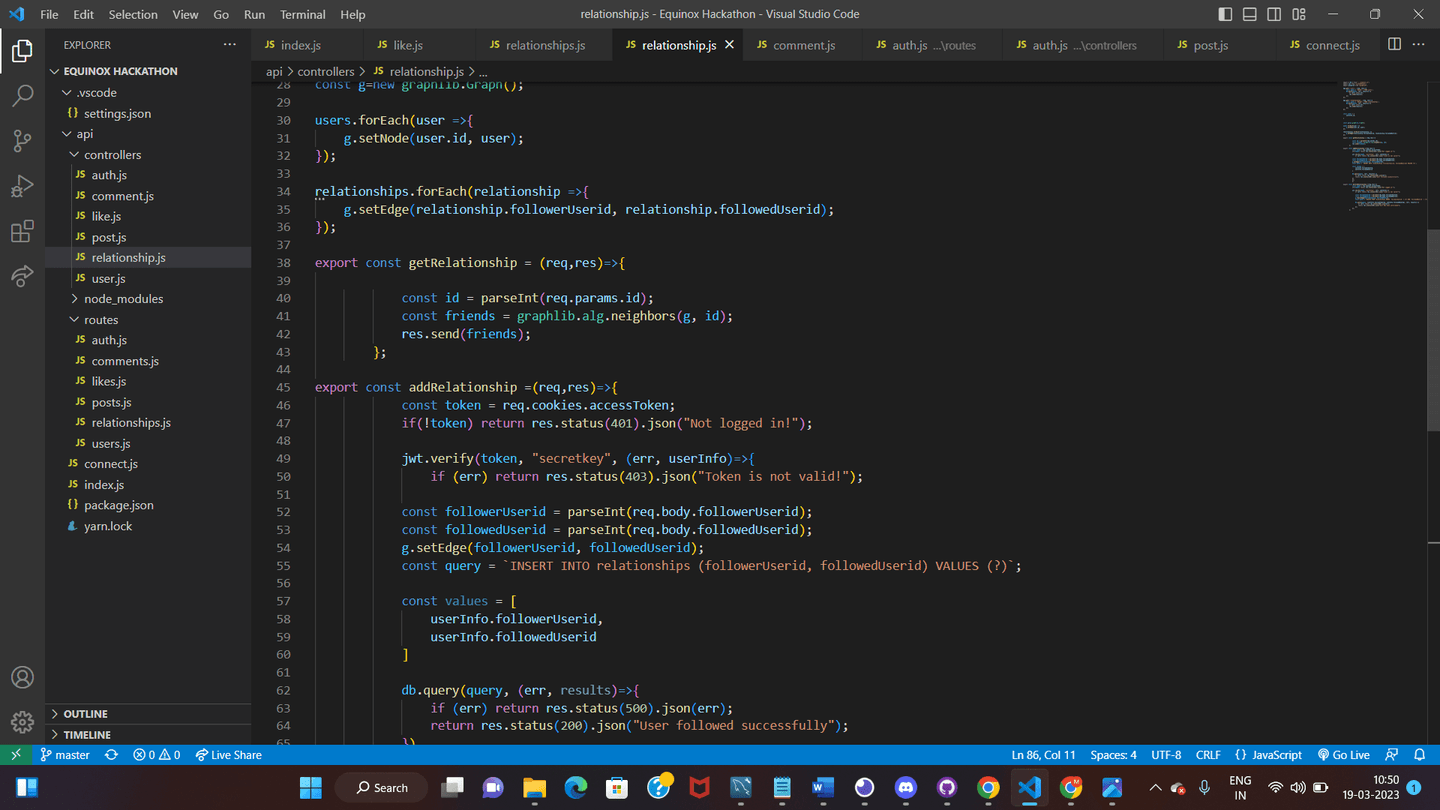
Task: Click Ln 86, Col 11 indicator
Action: click(x=1043, y=755)
